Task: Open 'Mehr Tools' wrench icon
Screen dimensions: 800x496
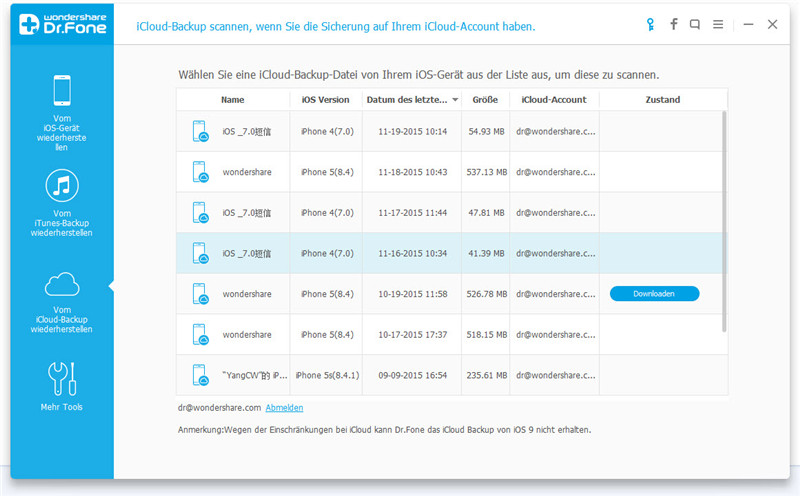Action: point(62,379)
